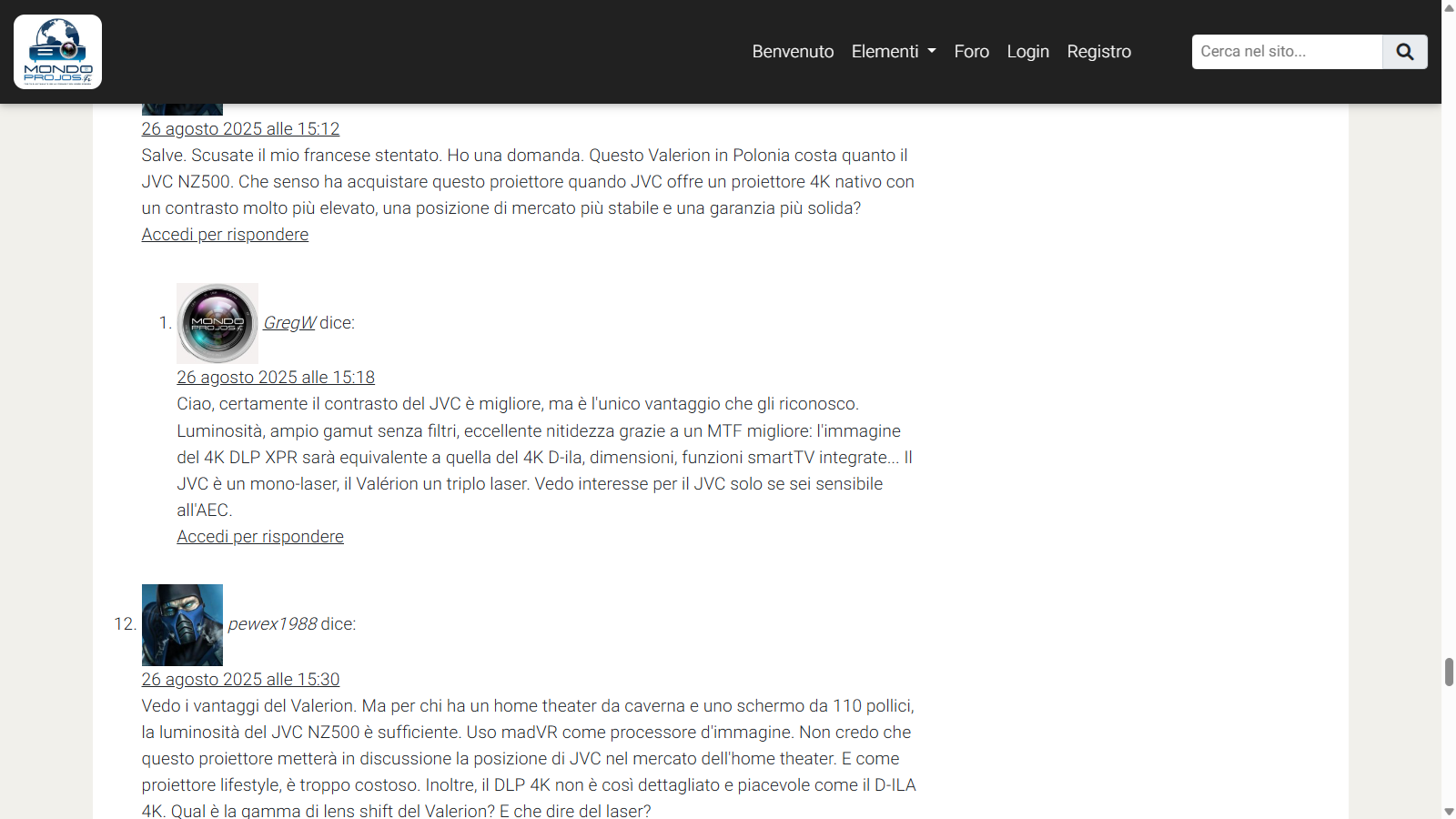Focus the 'Cerca nel sito...' search field
The width and height of the screenshot is (1456, 819).
pyautogui.click(x=1287, y=52)
